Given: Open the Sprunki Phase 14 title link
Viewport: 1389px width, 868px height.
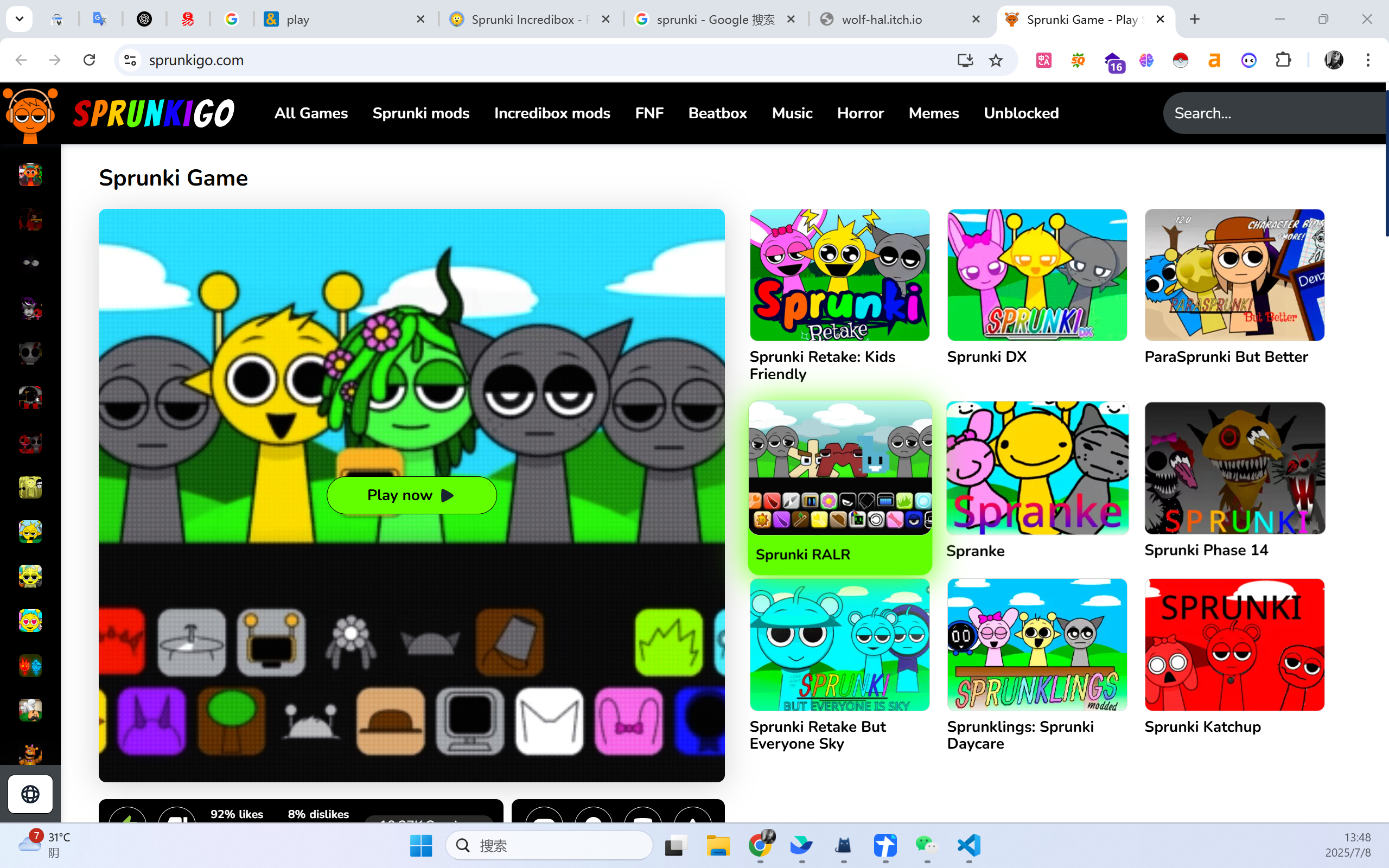Looking at the screenshot, I should click(x=1206, y=550).
